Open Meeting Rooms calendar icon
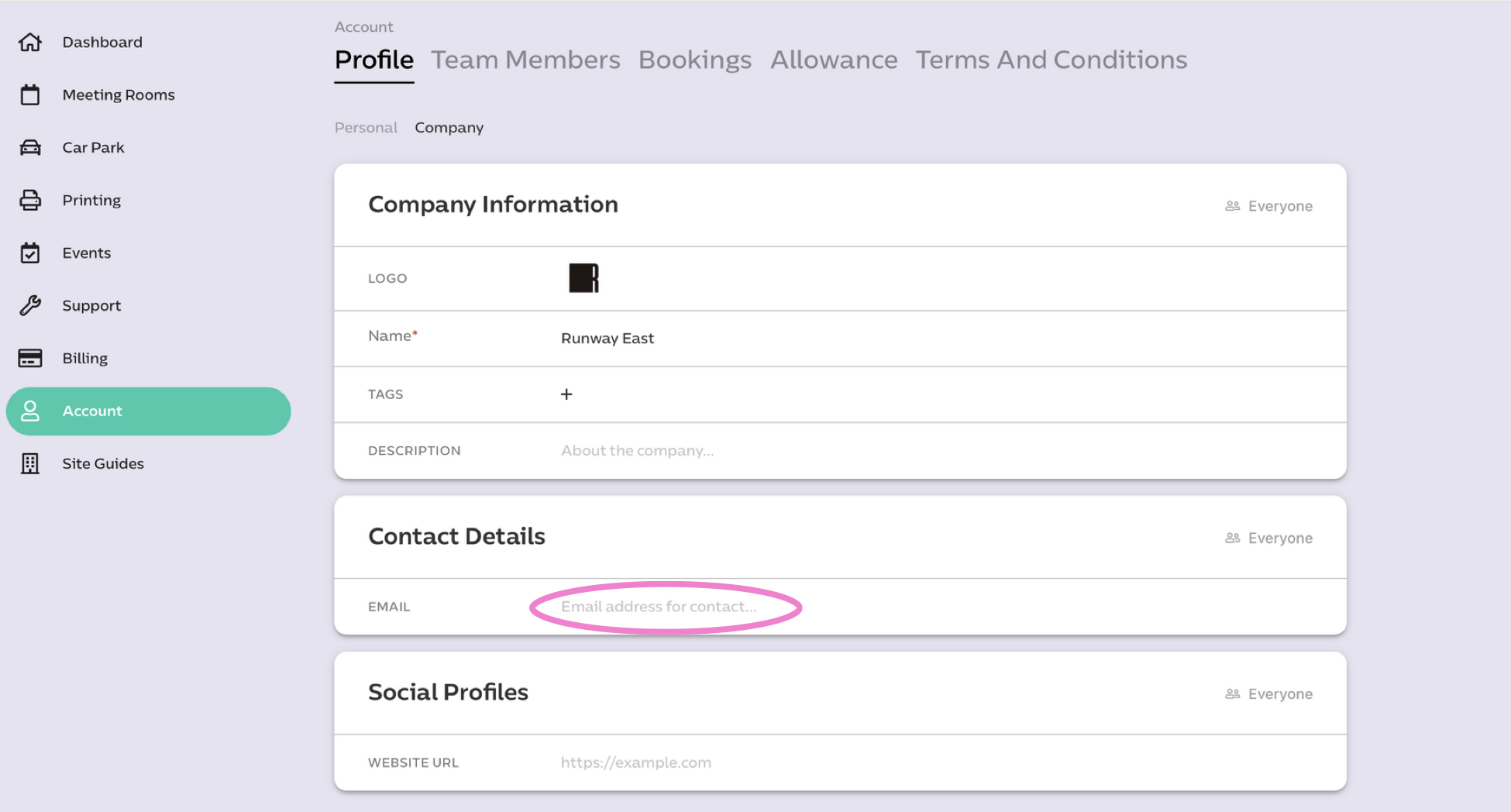This screenshot has width=1511, height=812. coord(30,95)
